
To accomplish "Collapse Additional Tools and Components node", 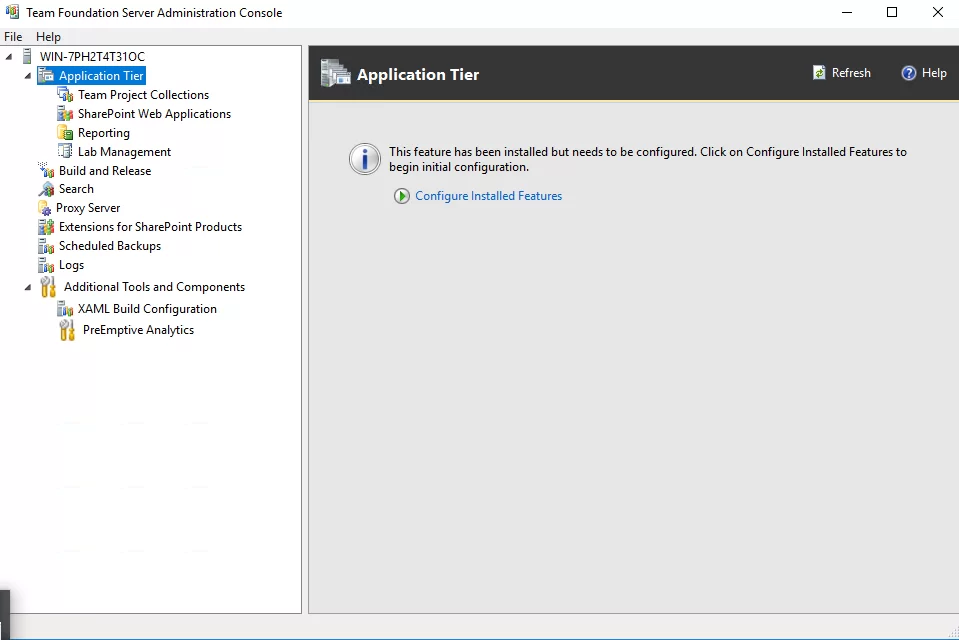I will click(x=28, y=287).
